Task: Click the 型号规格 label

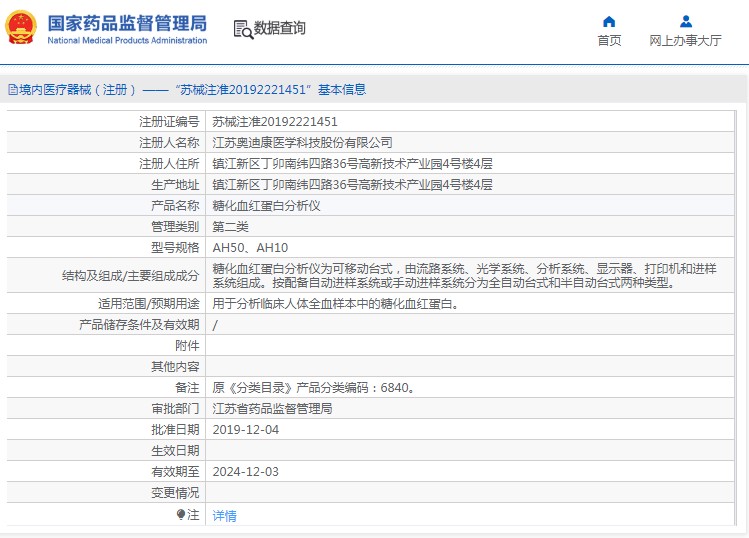Action: coord(175,248)
